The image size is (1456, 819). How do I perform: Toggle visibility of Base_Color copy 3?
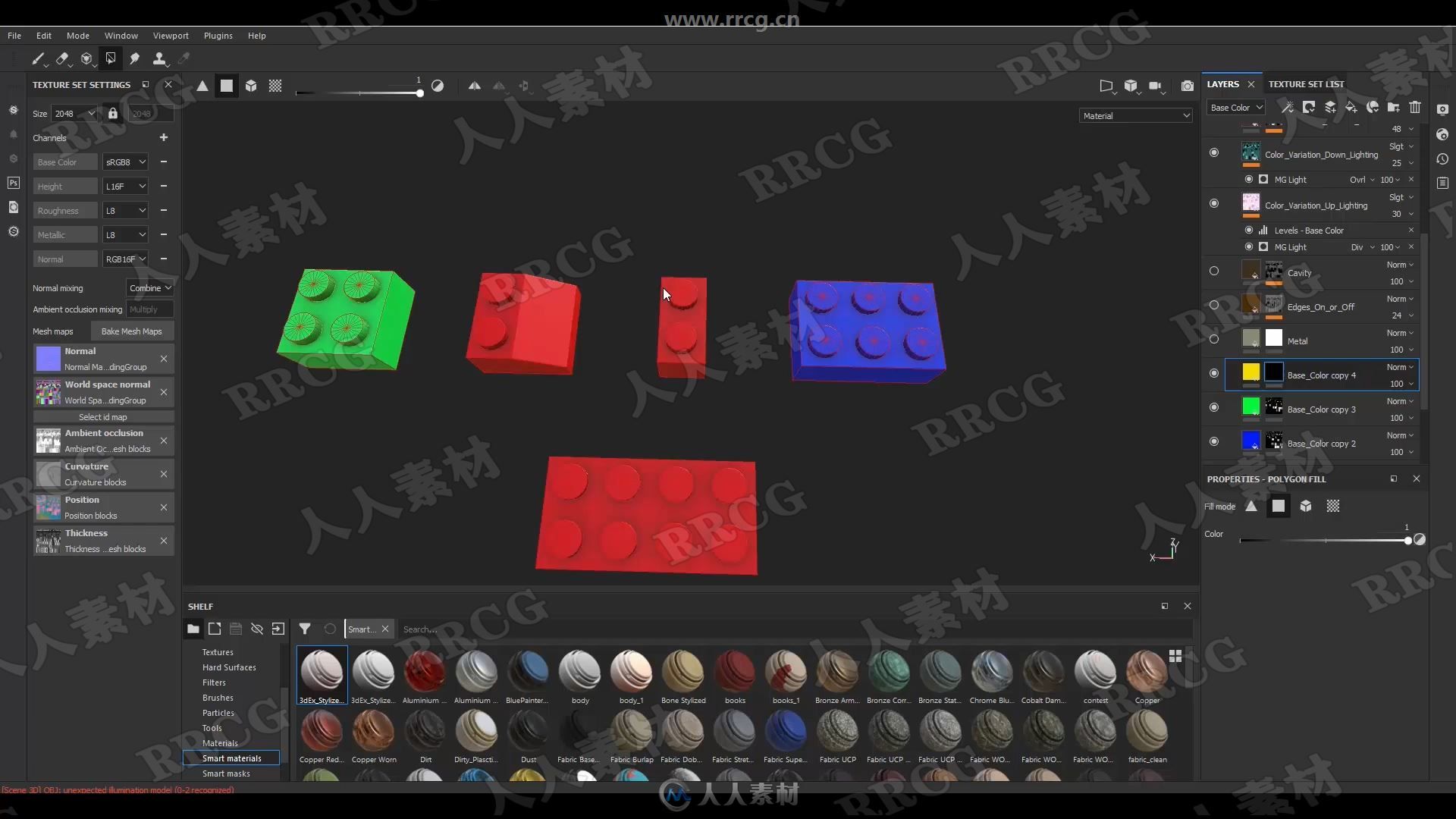tap(1214, 408)
